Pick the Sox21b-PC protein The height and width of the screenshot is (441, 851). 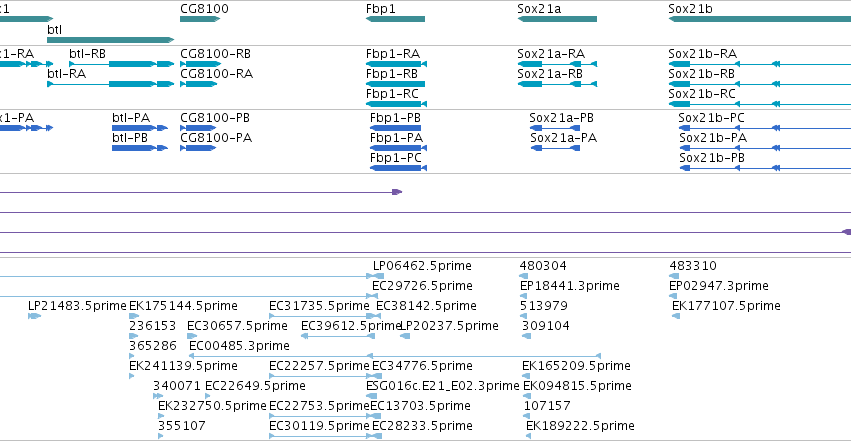pos(711,118)
